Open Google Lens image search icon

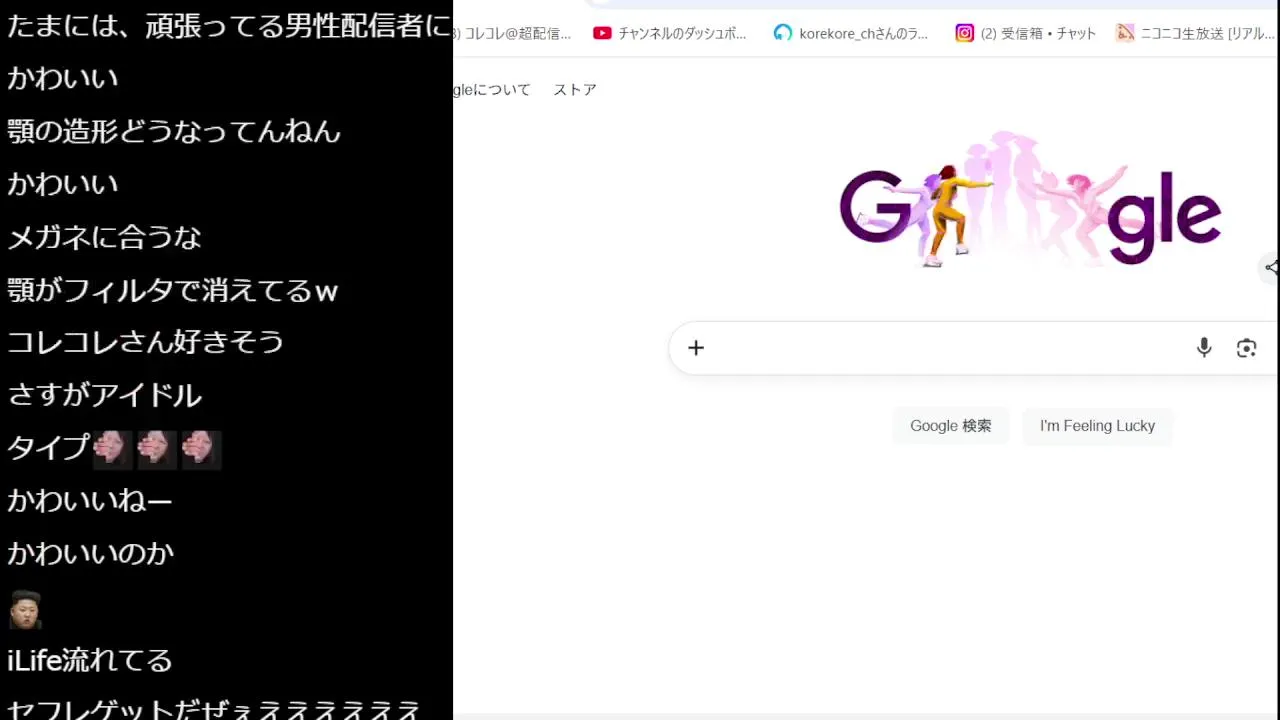(1246, 348)
